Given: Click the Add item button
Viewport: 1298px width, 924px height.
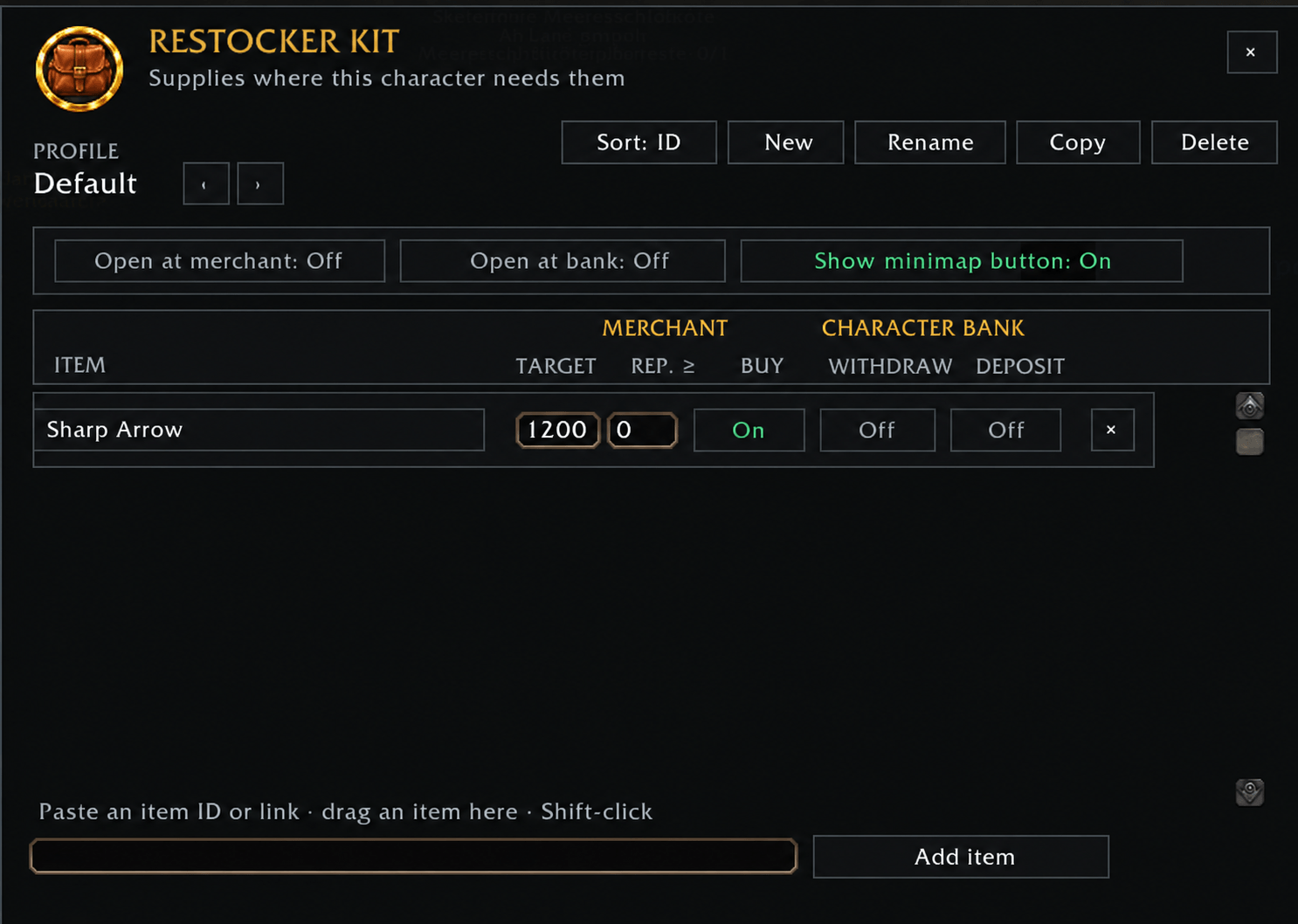Looking at the screenshot, I should point(961,857).
